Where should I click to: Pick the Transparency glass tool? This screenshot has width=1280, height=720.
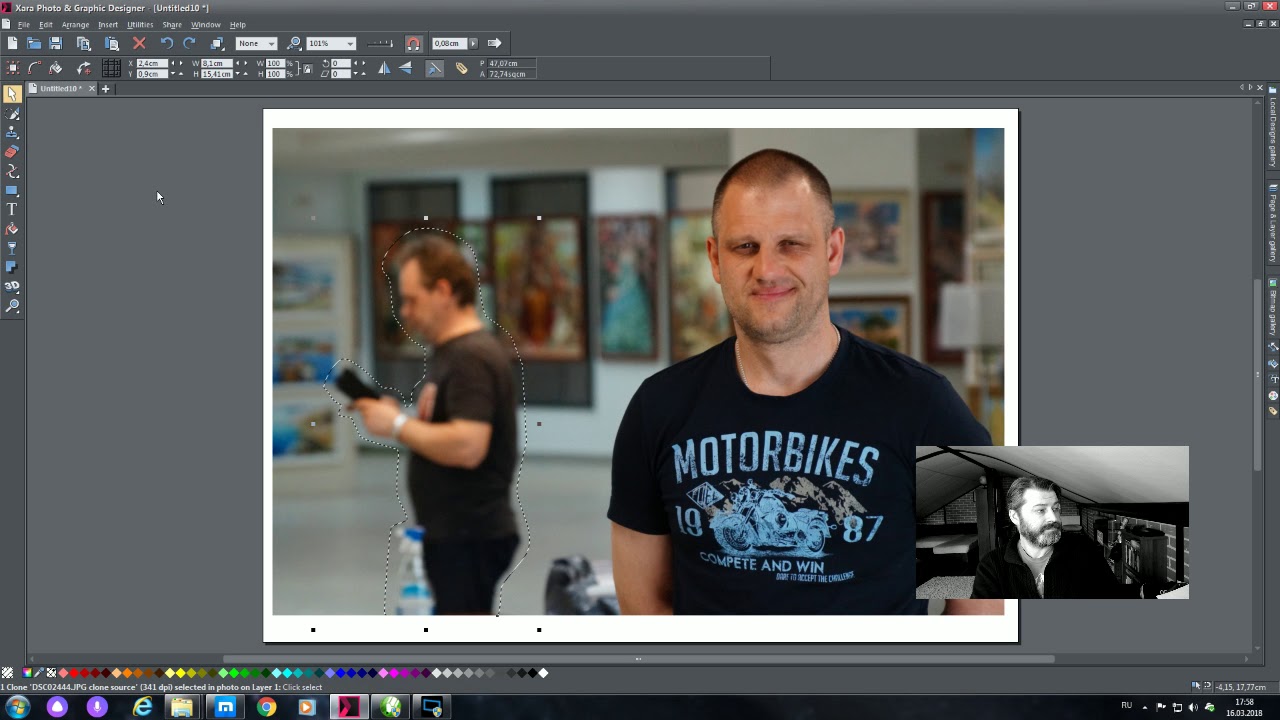click(x=12, y=248)
